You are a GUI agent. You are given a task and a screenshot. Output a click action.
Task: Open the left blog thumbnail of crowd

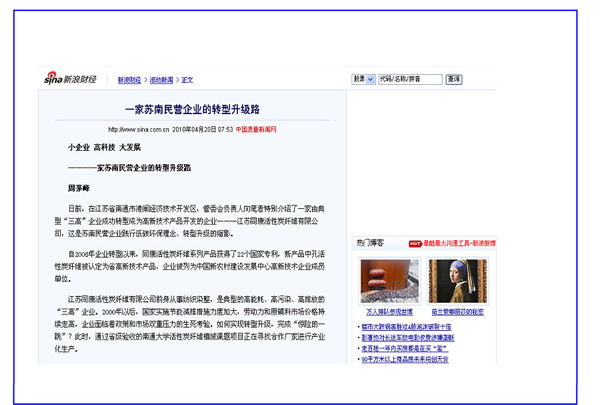389,282
